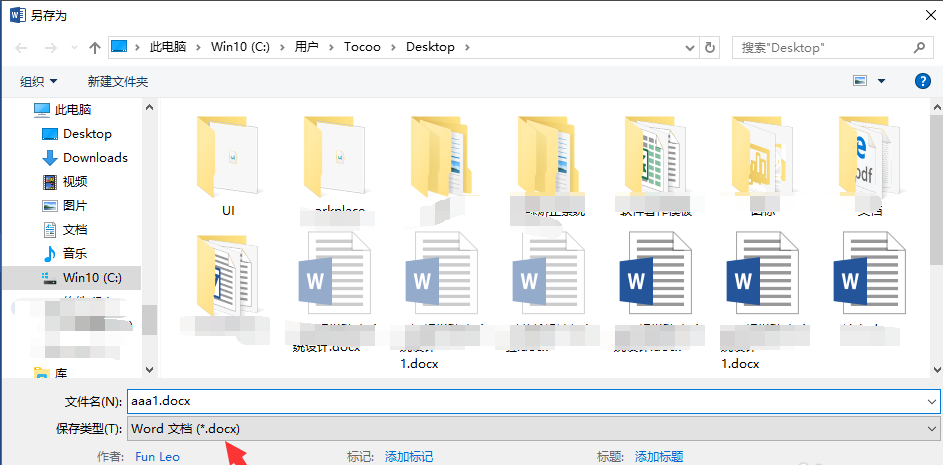Close the 另存为 dialog
Image resolution: width=943 pixels, height=465 pixels.
point(930,16)
